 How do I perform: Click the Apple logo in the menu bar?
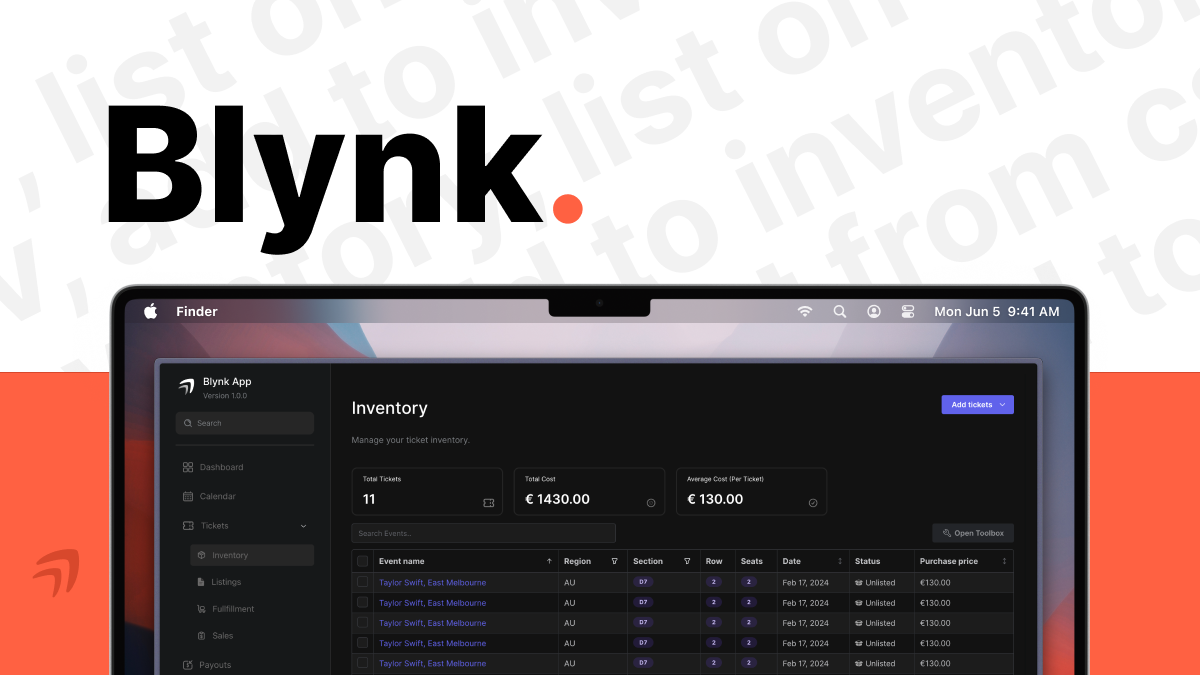[x=150, y=311]
